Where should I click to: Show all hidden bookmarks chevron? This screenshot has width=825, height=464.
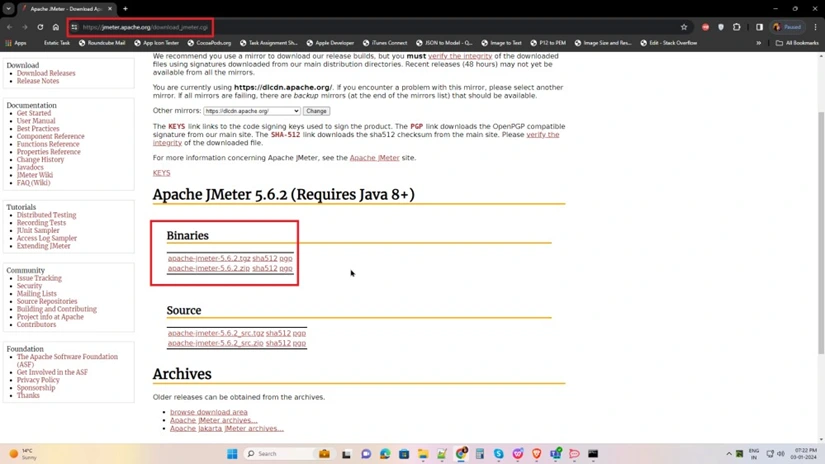[x=759, y=43]
